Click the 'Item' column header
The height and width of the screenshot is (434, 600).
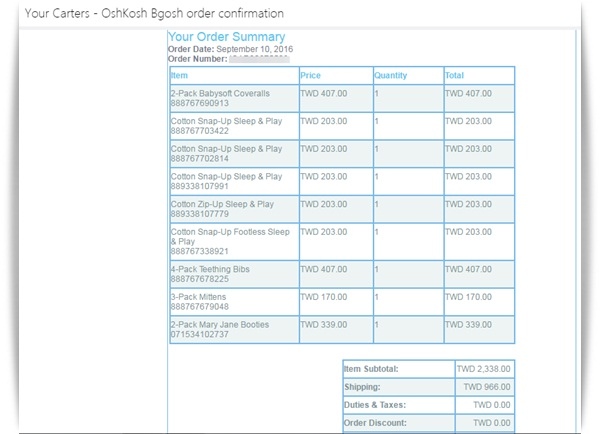179,75
